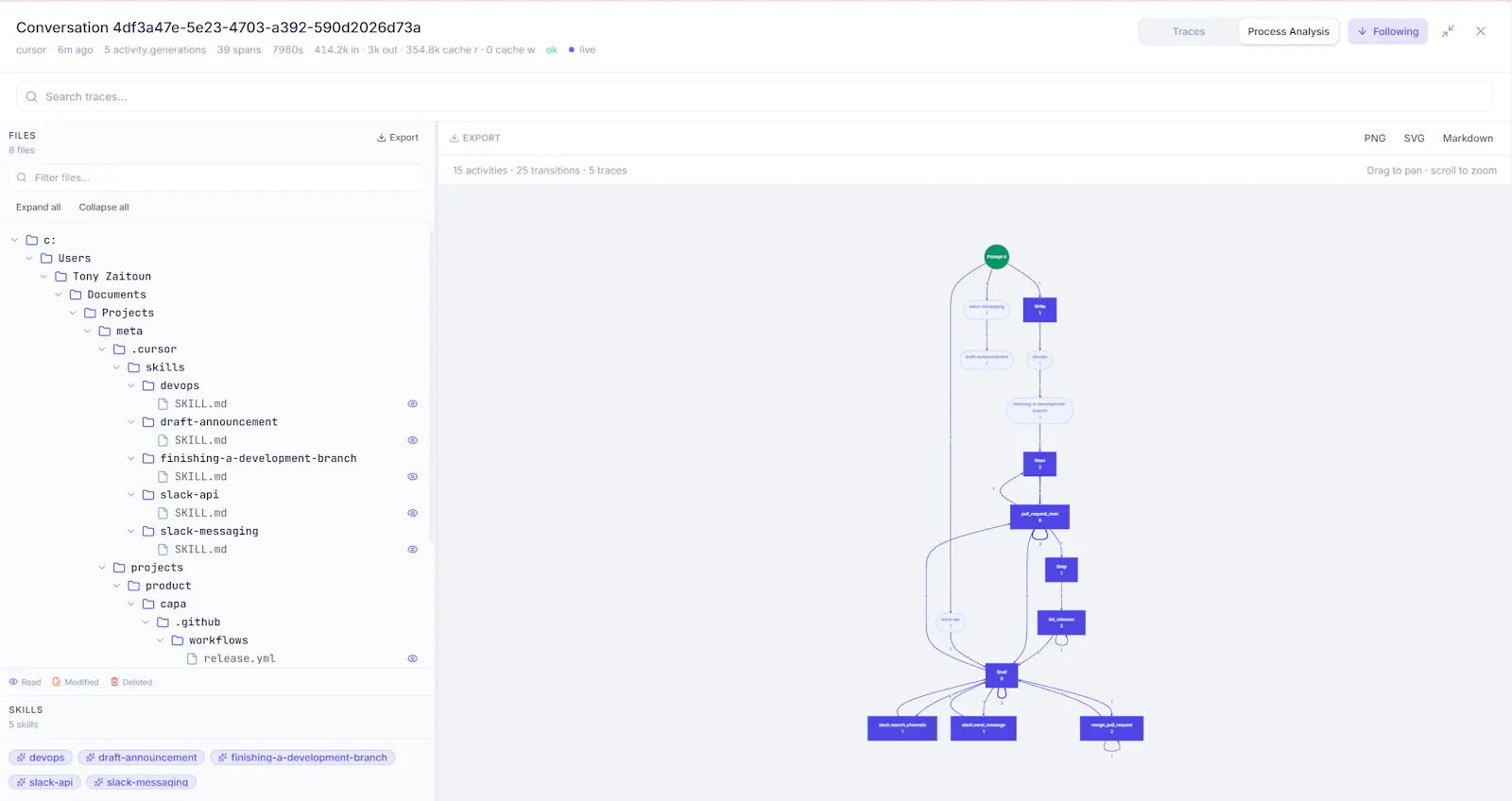Click the projects folder icon
Image resolution: width=1512 pixels, height=801 pixels.
tap(119, 568)
